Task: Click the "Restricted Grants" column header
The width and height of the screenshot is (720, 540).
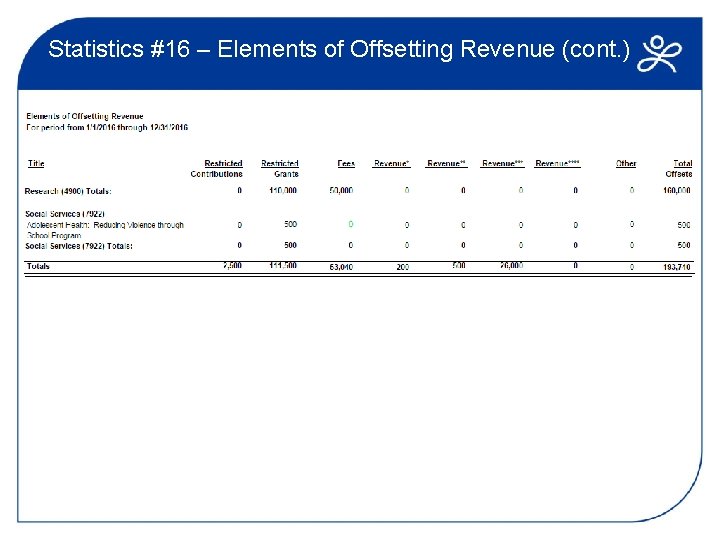Action: point(280,169)
